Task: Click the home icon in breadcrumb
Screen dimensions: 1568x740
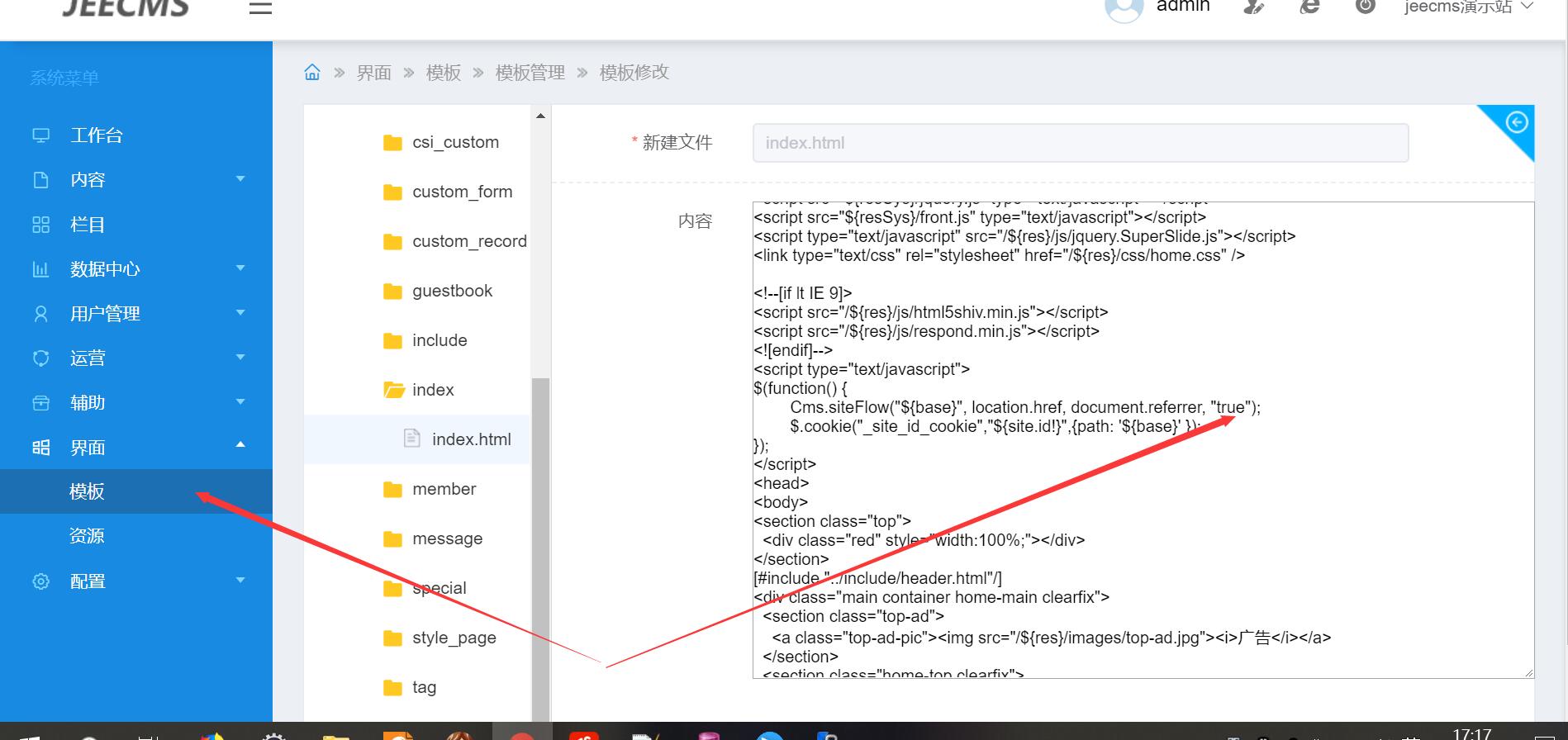Action: pyautogui.click(x=312, y=73)
